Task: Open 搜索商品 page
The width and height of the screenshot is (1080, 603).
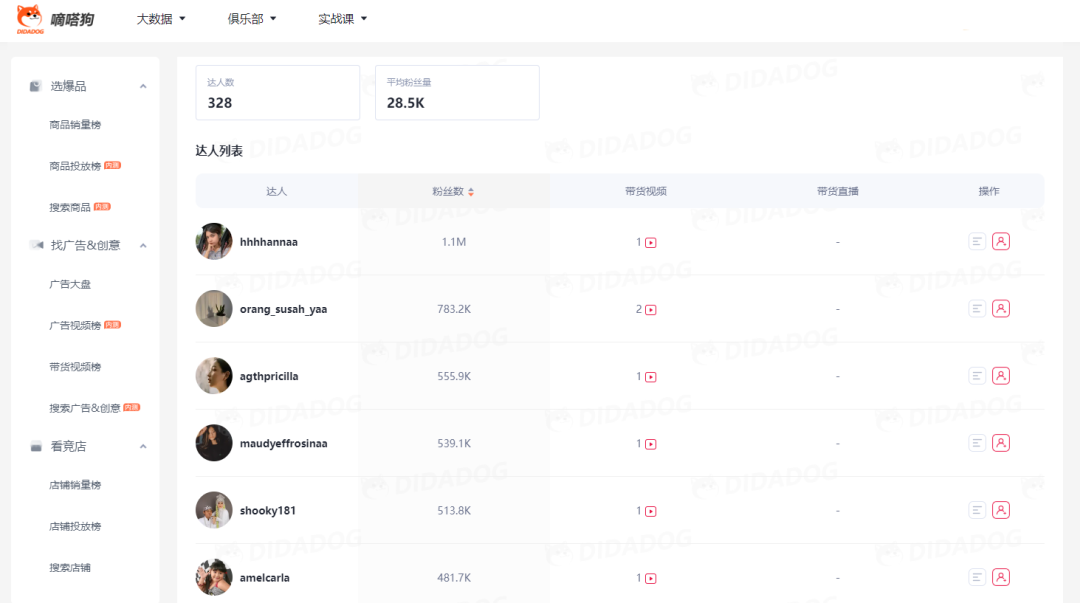Action: tap(70, 207)
